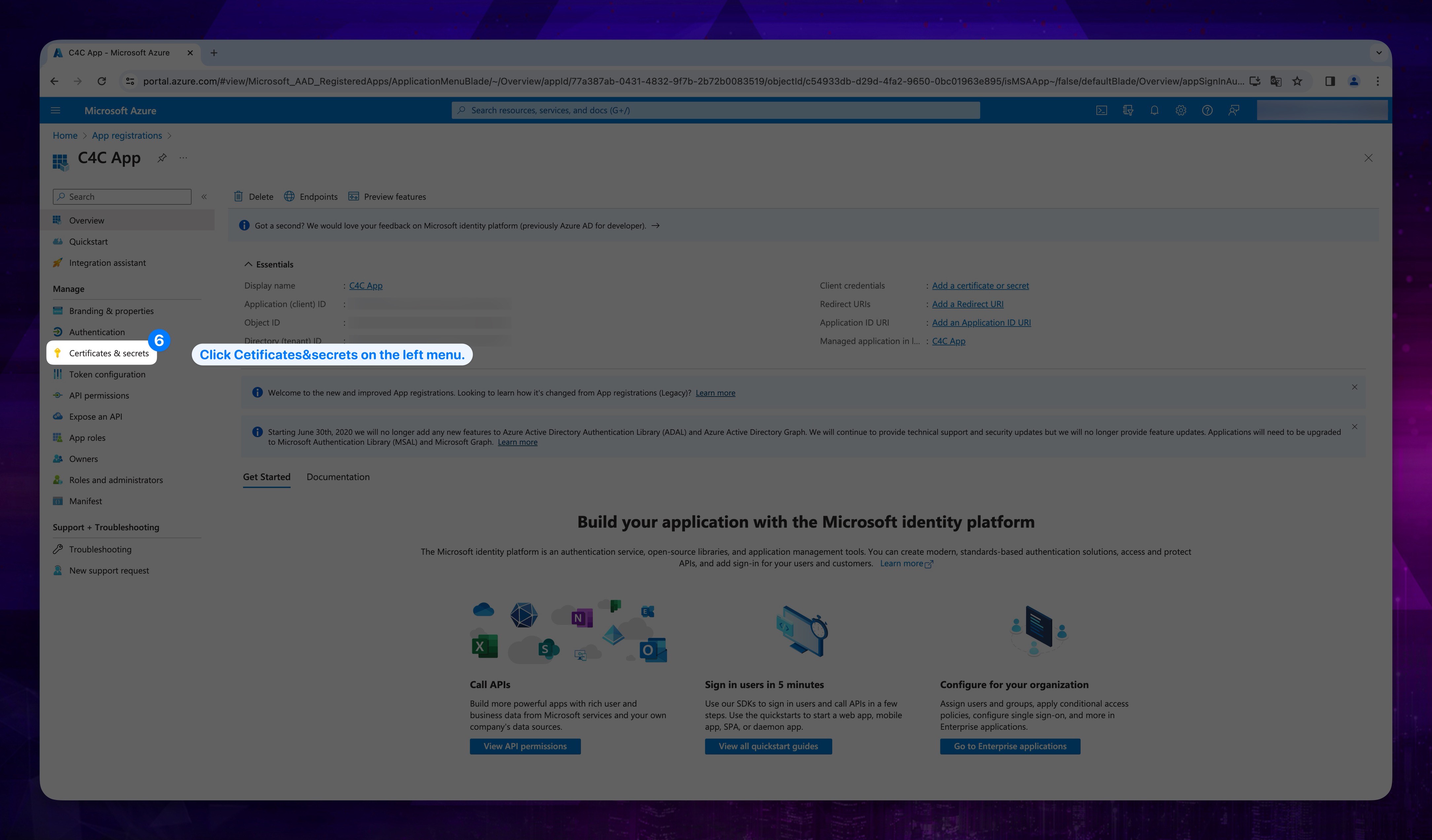Open more options ellipsis next to C4C App
Image resolution: width=1432 pixels, height=840 pixels.
pos(183,158)
